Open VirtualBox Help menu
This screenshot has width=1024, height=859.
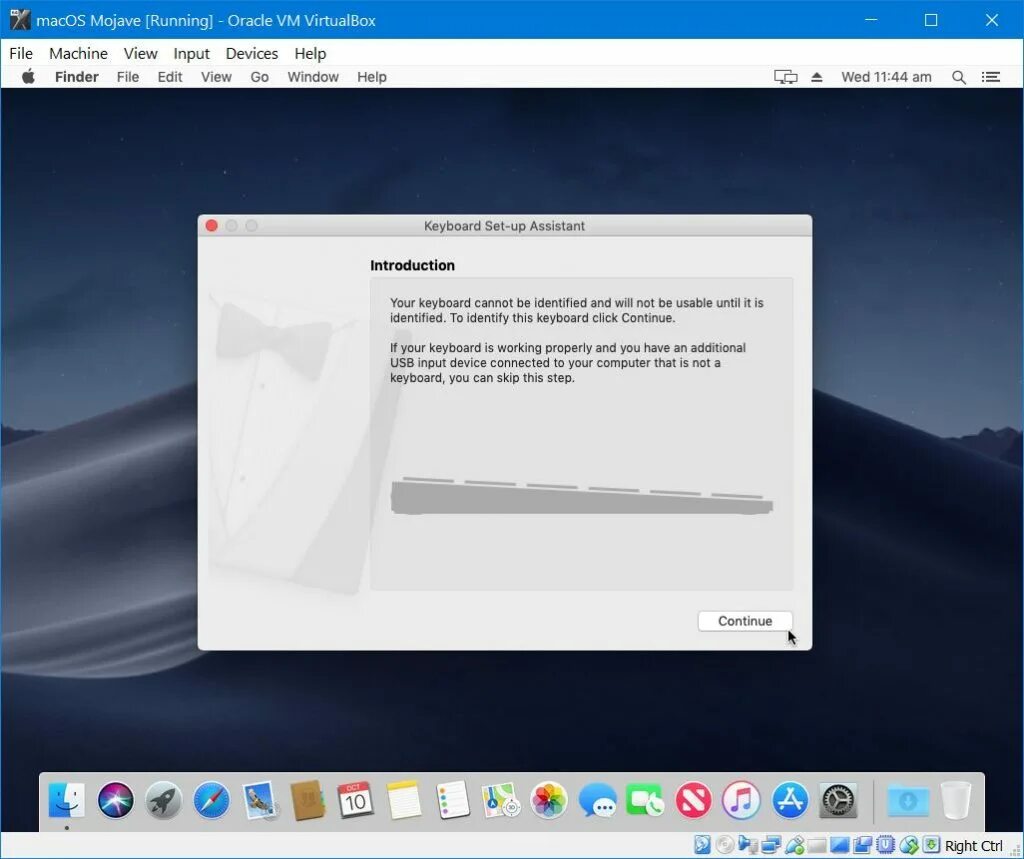click(x=310, y=54)
